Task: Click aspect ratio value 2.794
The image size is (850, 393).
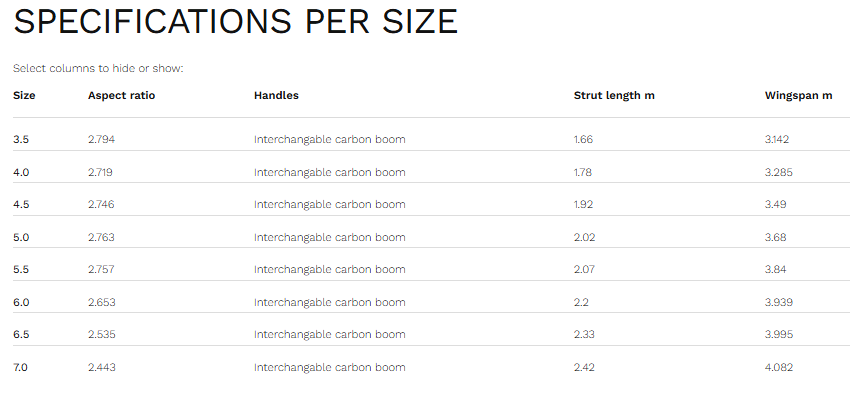Action: pos(101,139)
